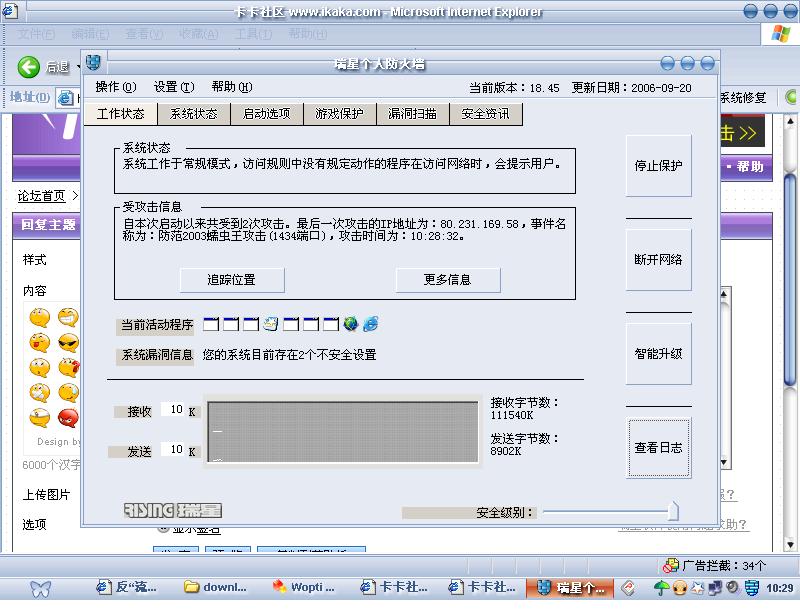The image size is (800, 614).
Task: Click the second active program window icon
Action: 231,324
